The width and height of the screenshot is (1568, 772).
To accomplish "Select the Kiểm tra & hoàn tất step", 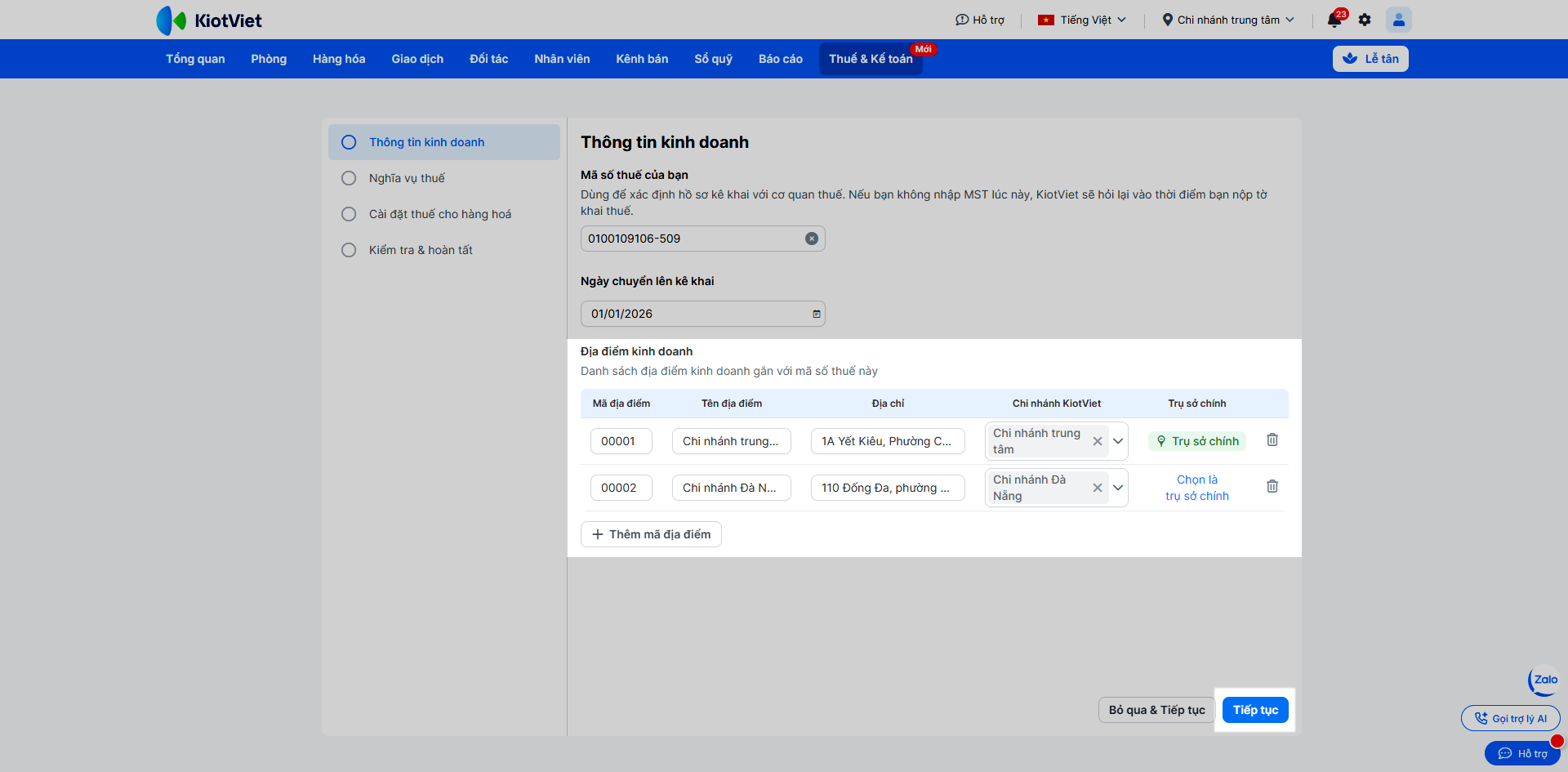I will point(444,250).
